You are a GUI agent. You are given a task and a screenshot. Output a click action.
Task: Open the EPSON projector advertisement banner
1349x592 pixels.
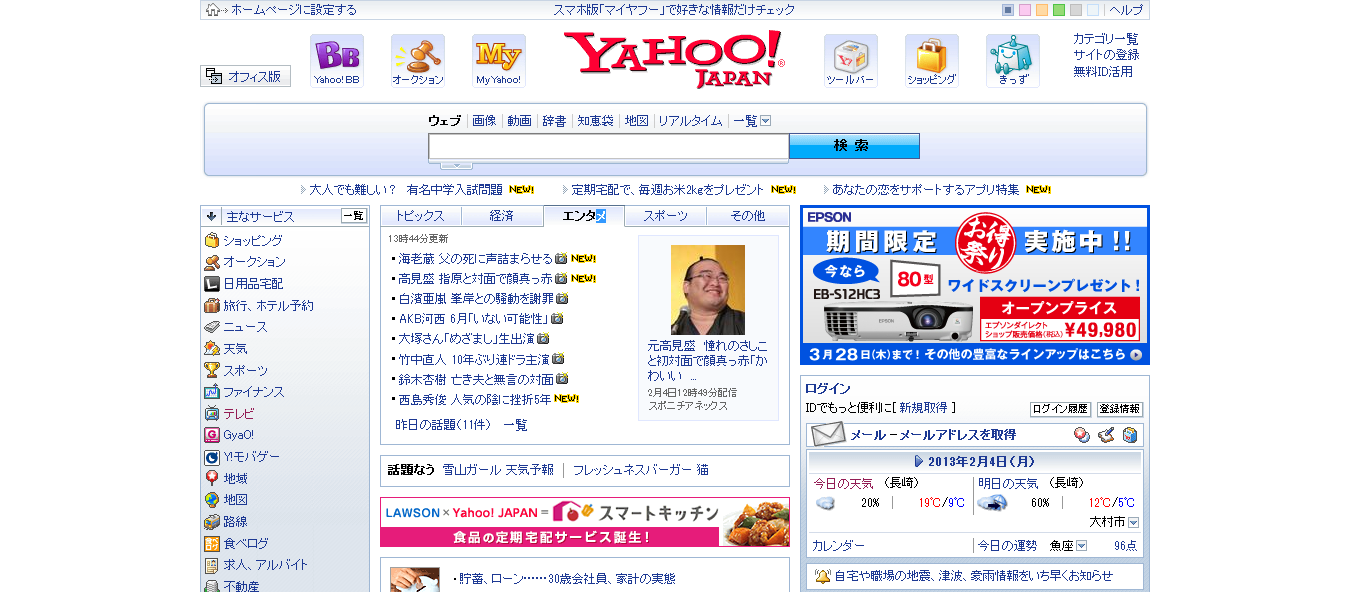[975, 286]
